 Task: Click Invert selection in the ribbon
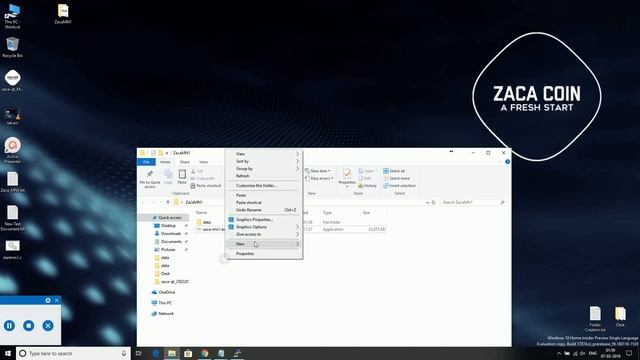[x=400, y=186]
